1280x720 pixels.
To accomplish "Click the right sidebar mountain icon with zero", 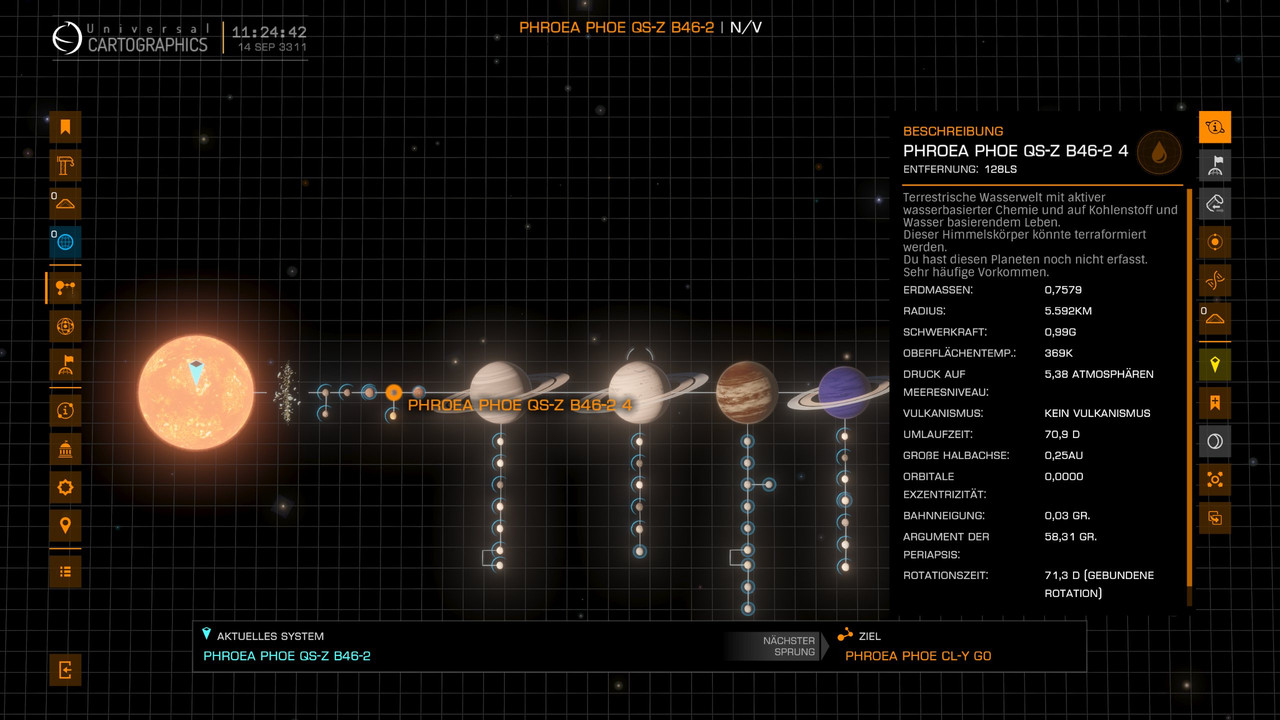I will coord(1215,318).
